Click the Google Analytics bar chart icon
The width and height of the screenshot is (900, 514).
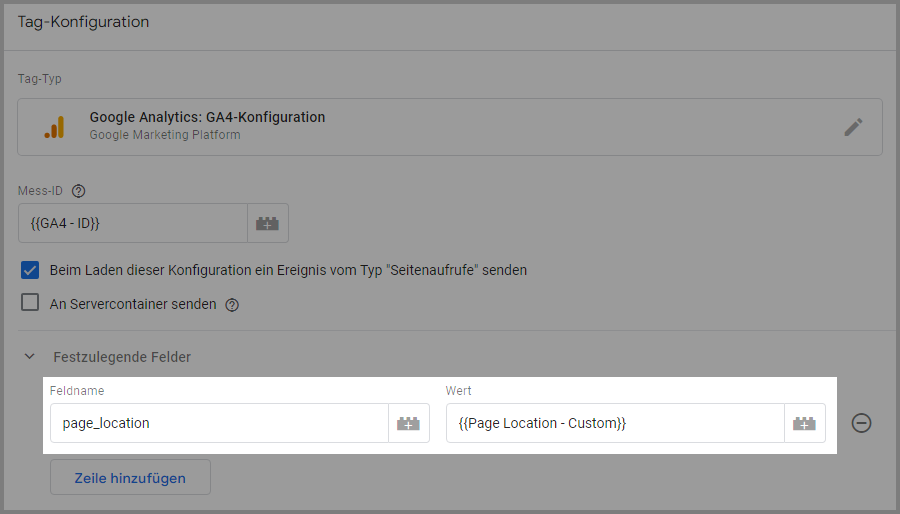(55, 127)
